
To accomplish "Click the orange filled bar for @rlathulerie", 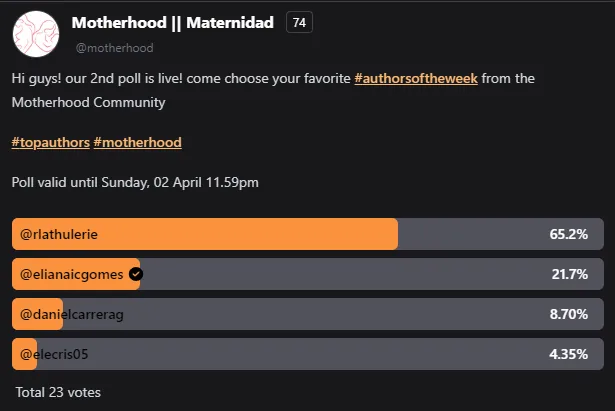I will [205, 234].
